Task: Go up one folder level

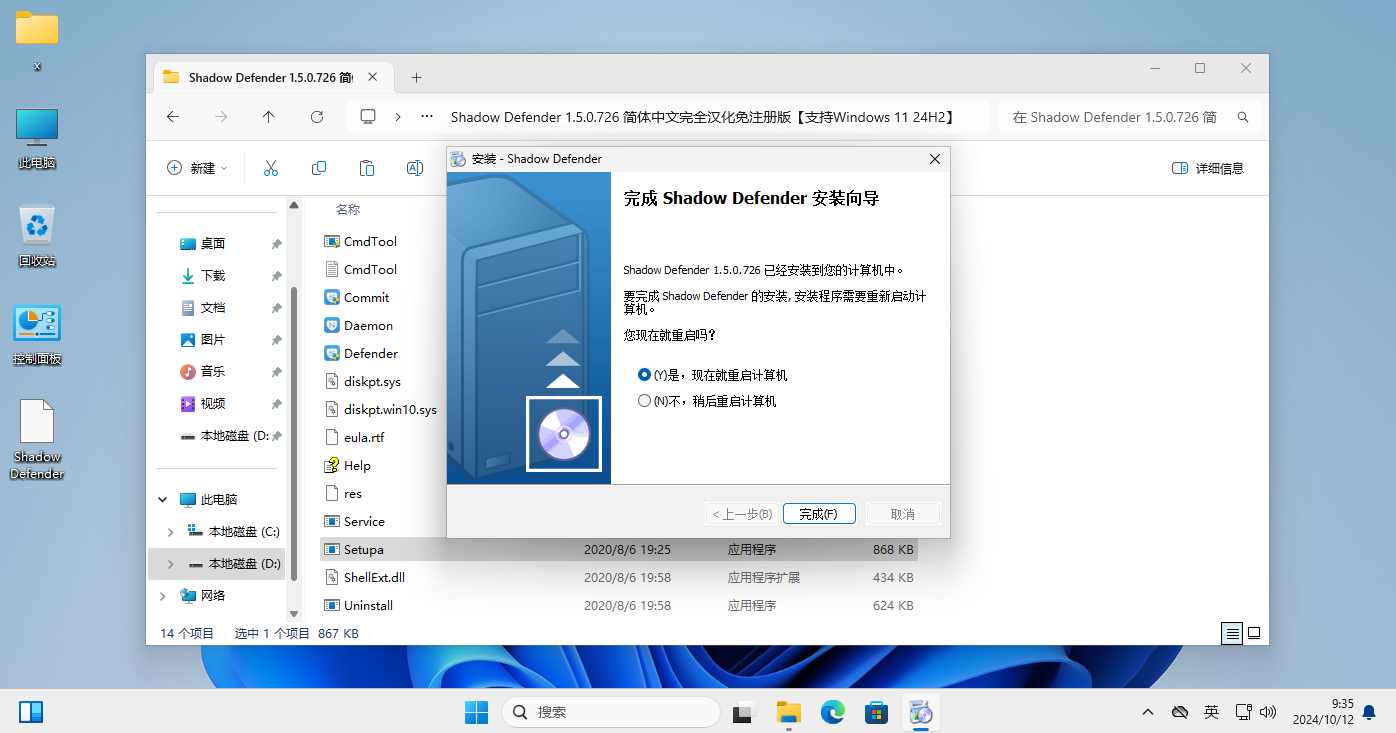Action: click(269, 117)
